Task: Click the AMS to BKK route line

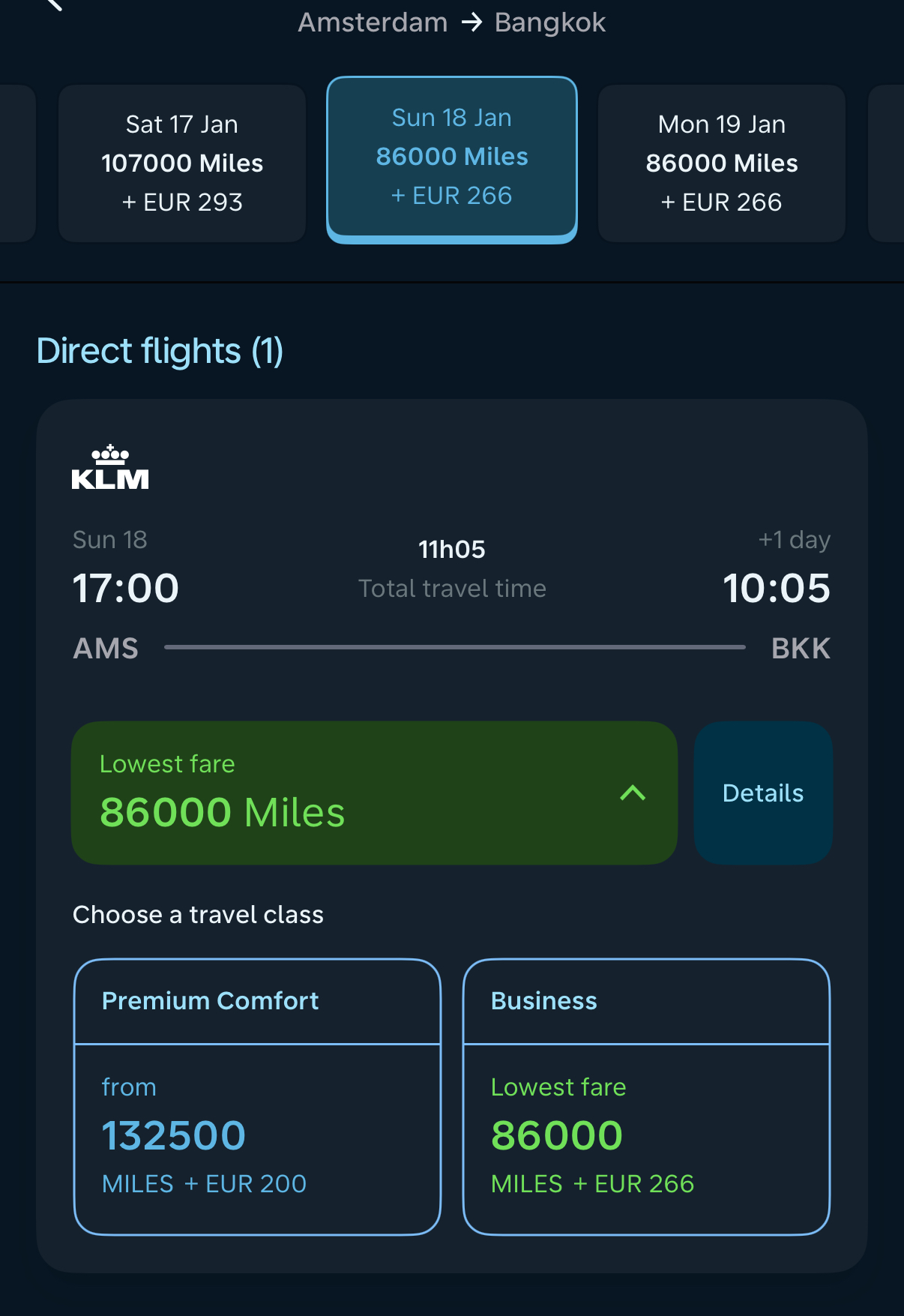Action: [454, 646]
